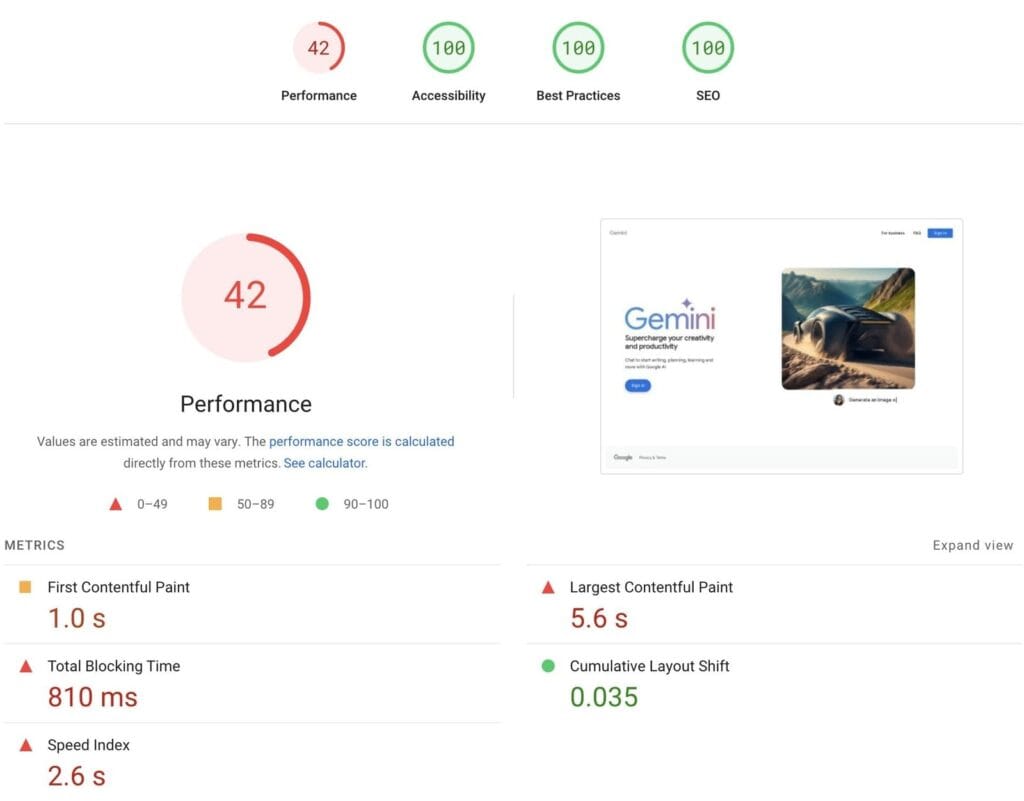Click the large 'Performance' title under the gauge

click(246, 404)
